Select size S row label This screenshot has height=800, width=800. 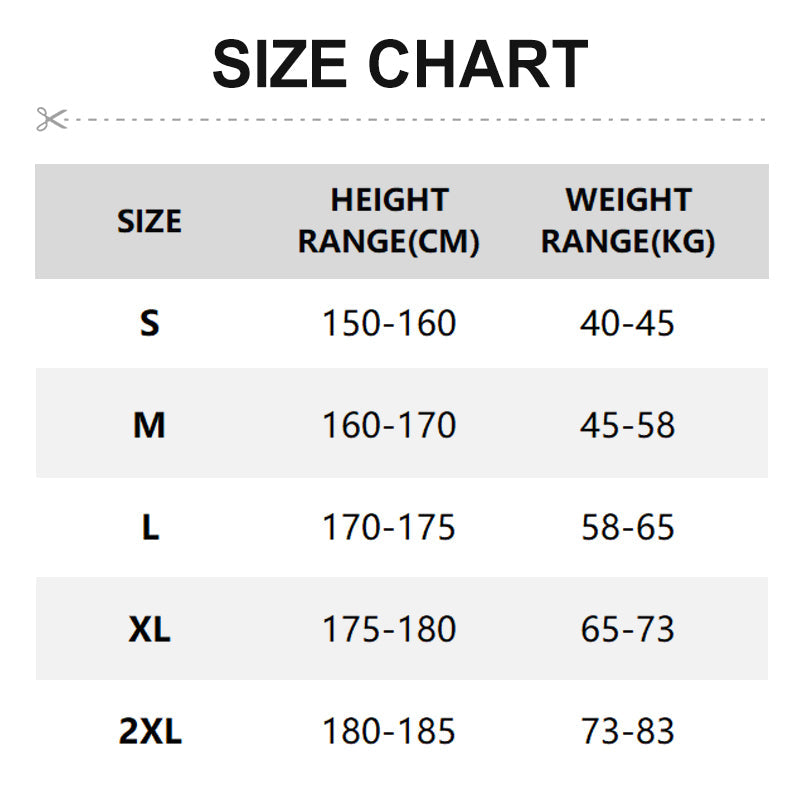[x=149, y=323]
